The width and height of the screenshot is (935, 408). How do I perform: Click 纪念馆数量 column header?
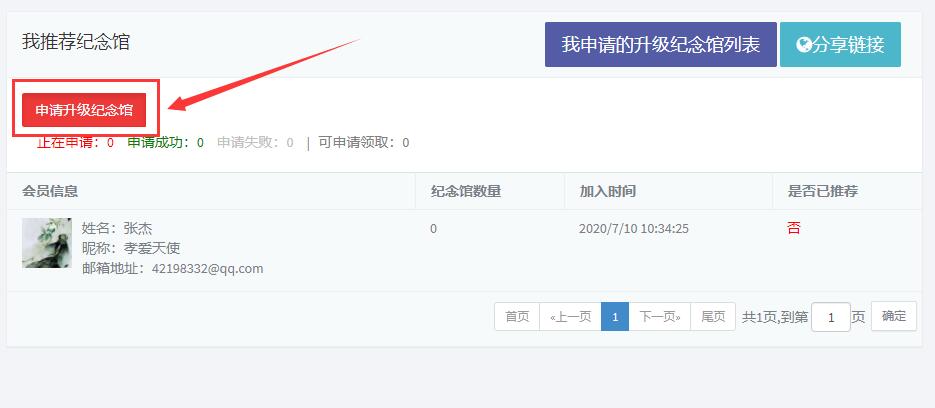coord(466,191)
